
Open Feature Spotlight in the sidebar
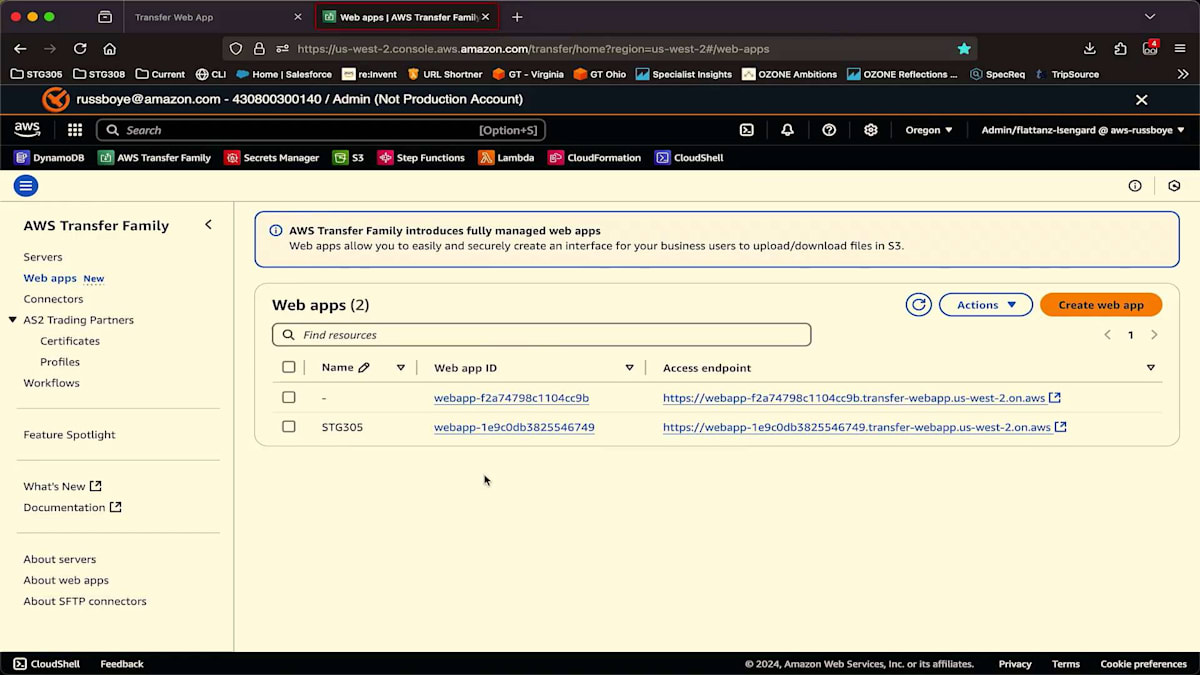pos(69,435)
